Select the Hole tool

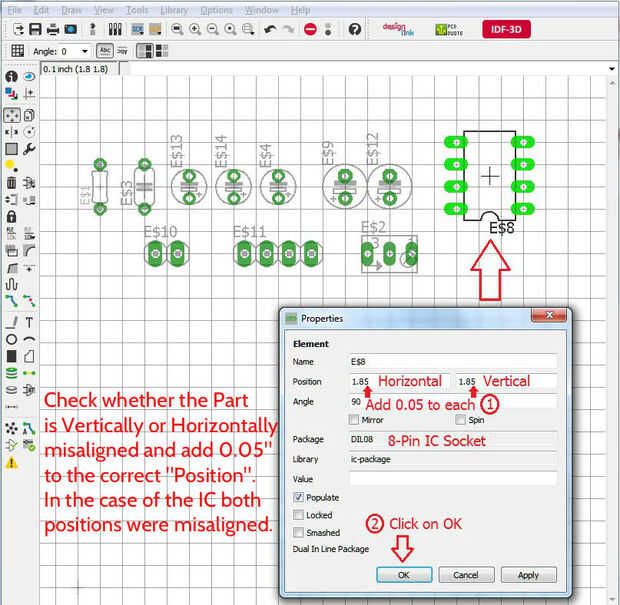[11, 390]
